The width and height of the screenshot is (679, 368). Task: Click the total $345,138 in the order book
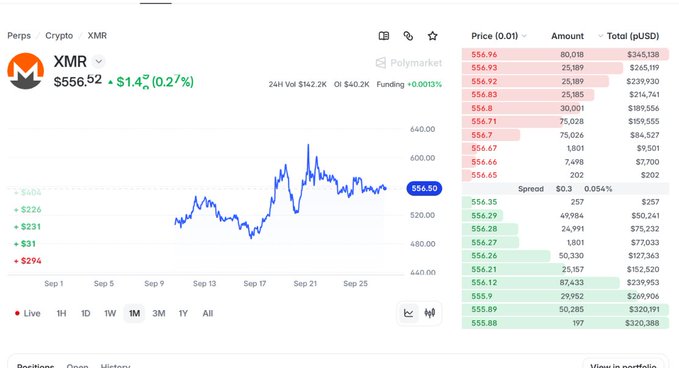click(x=643, y=55)
